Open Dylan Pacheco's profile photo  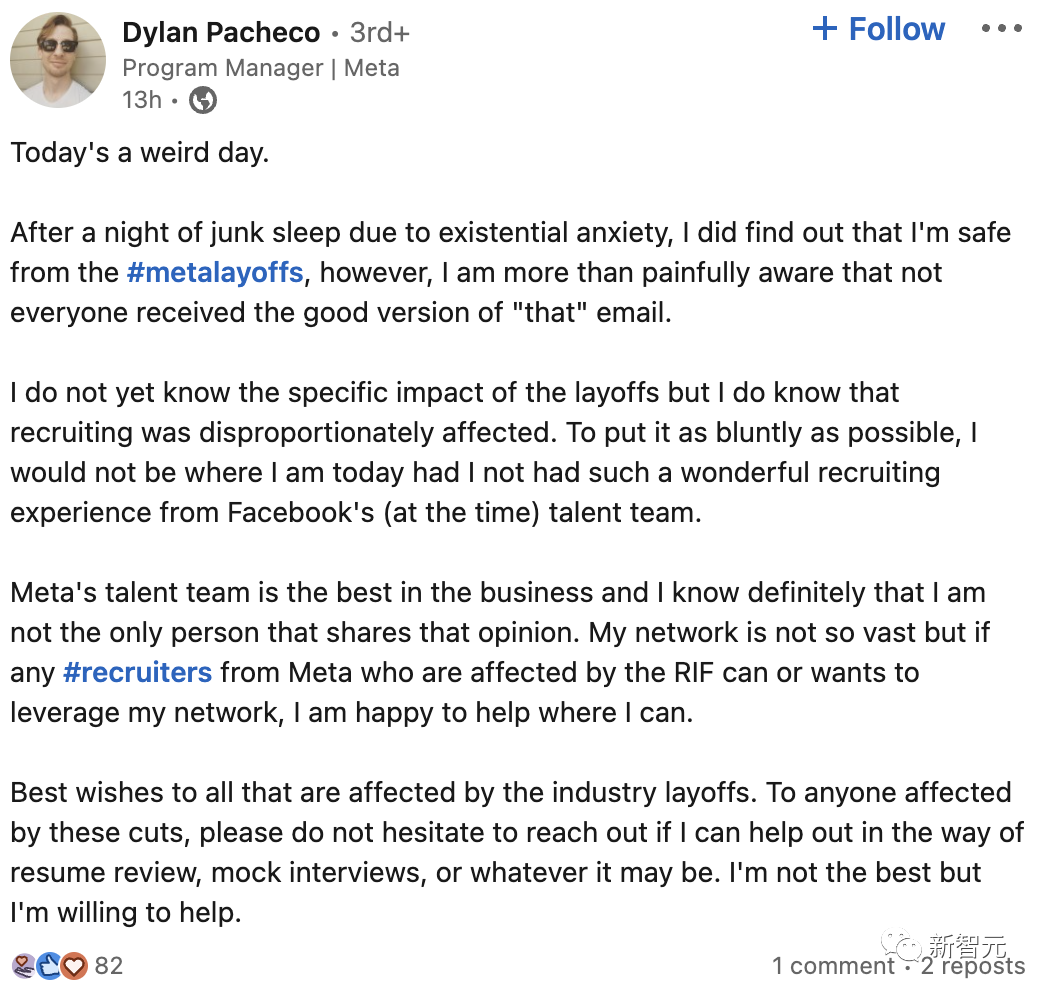tap(57, 60)
